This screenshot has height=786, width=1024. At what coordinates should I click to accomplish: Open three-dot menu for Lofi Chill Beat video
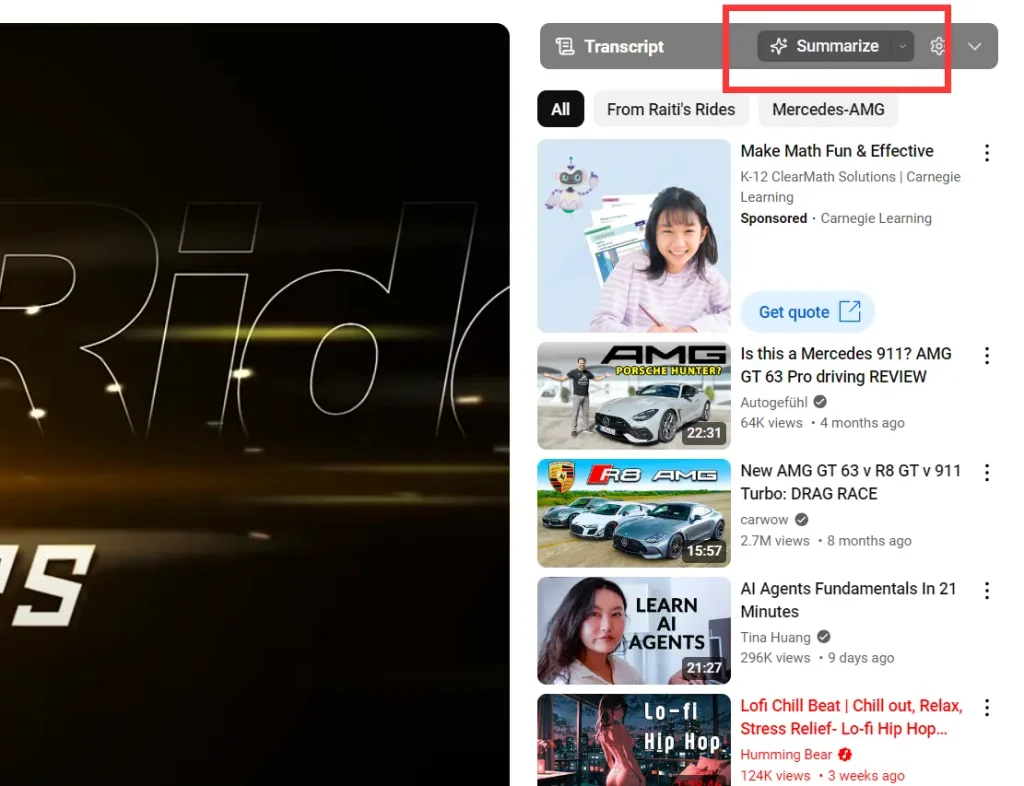[x=987, y=708]
